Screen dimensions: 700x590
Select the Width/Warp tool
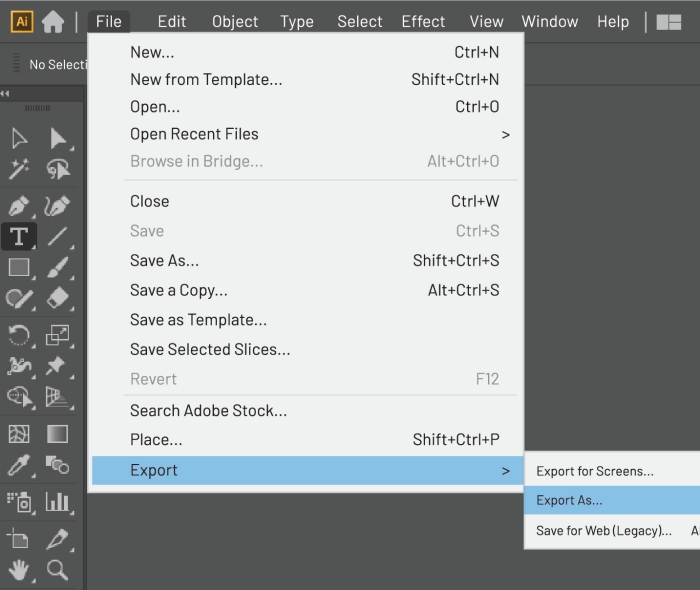coord(19,366)
